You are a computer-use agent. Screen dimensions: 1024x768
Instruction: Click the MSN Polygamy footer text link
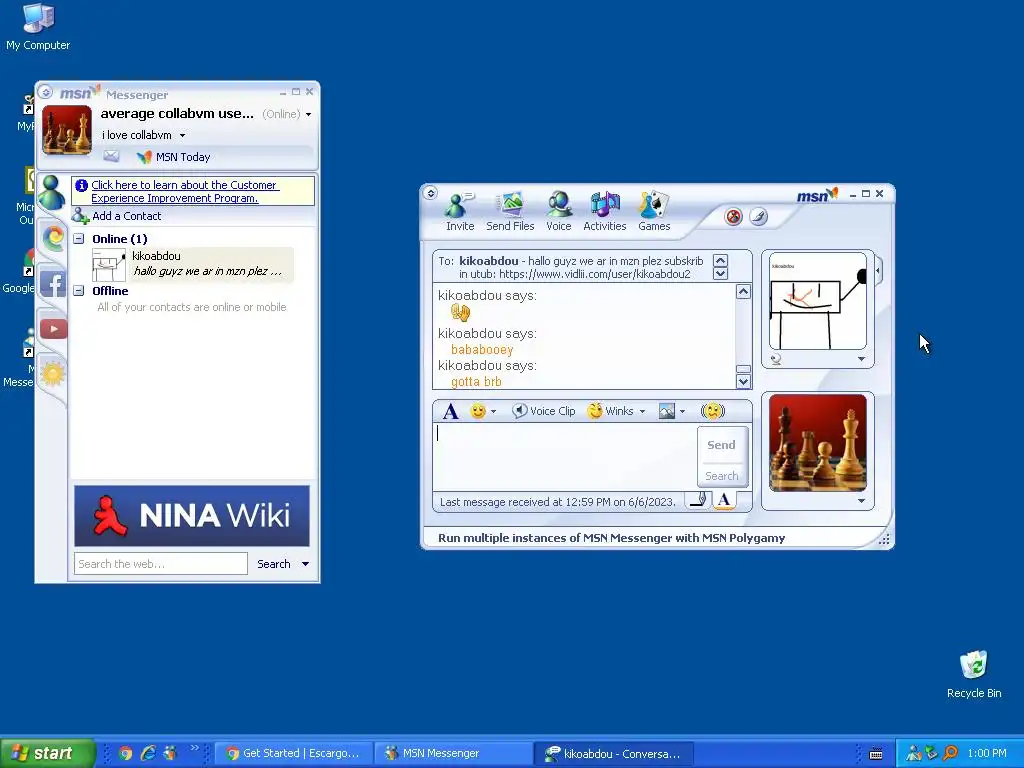pos(611,538)
